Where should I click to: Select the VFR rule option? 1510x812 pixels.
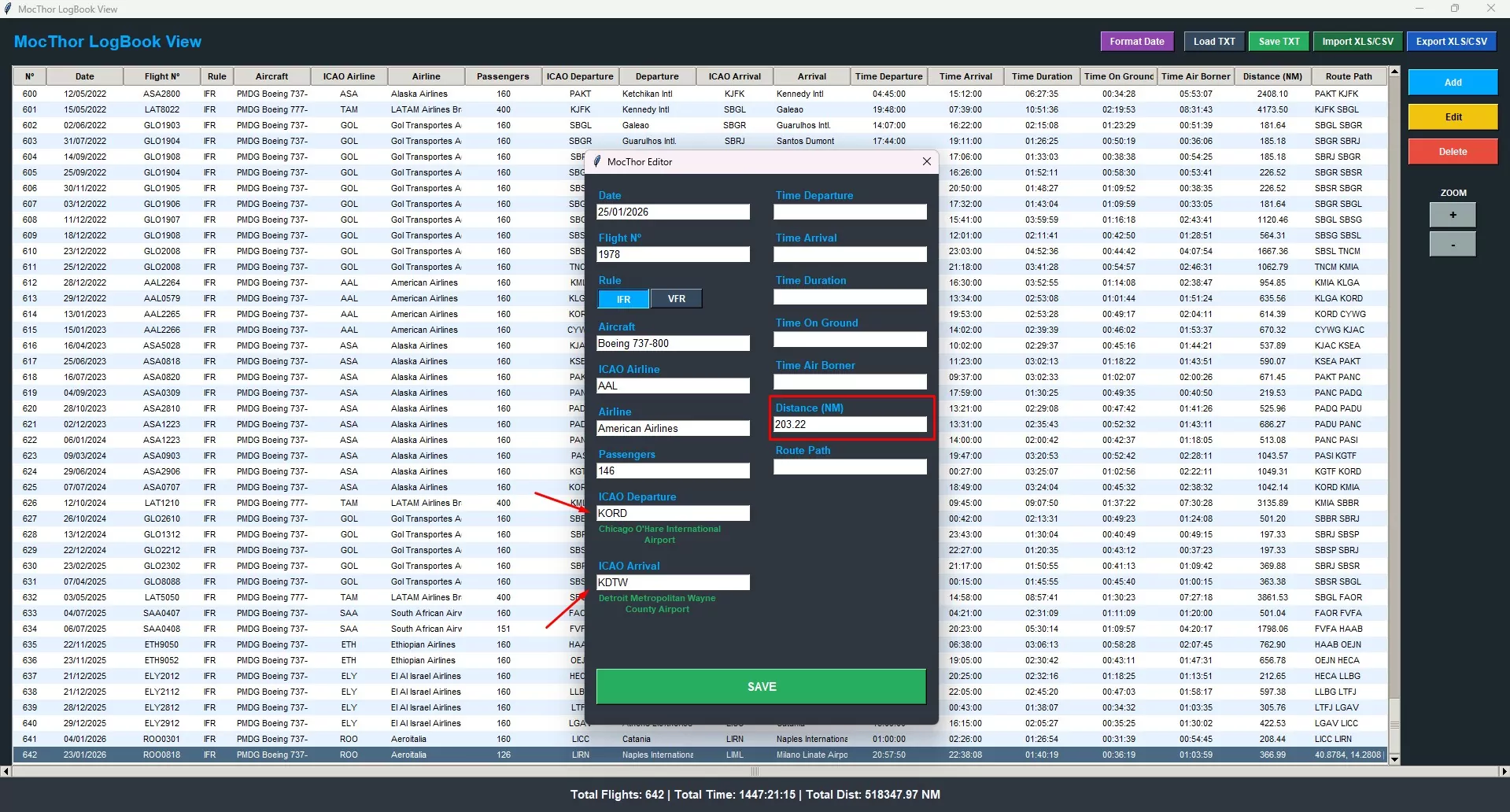coord(676,299)
